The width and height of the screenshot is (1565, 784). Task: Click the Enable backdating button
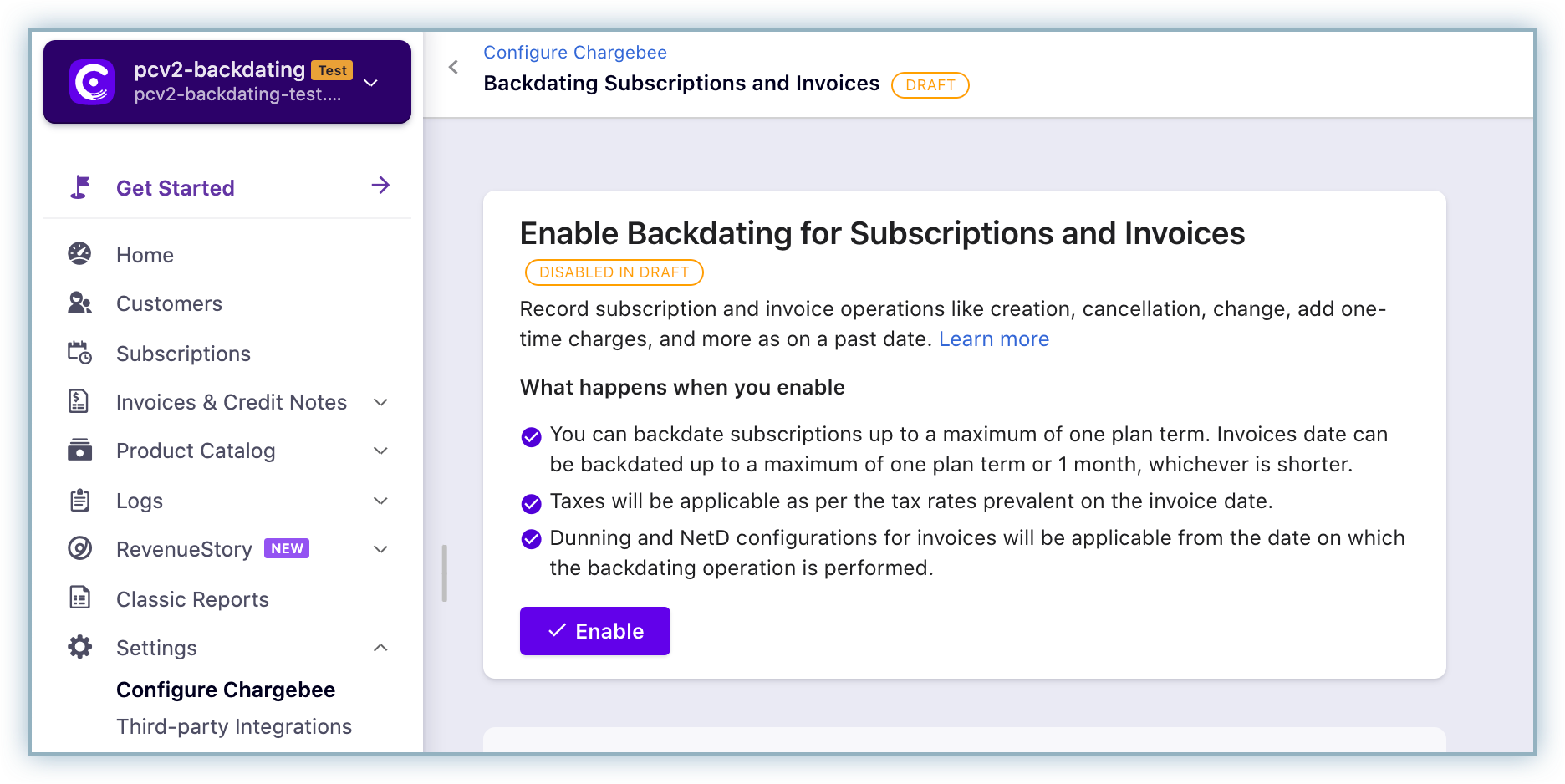[594, 631]
